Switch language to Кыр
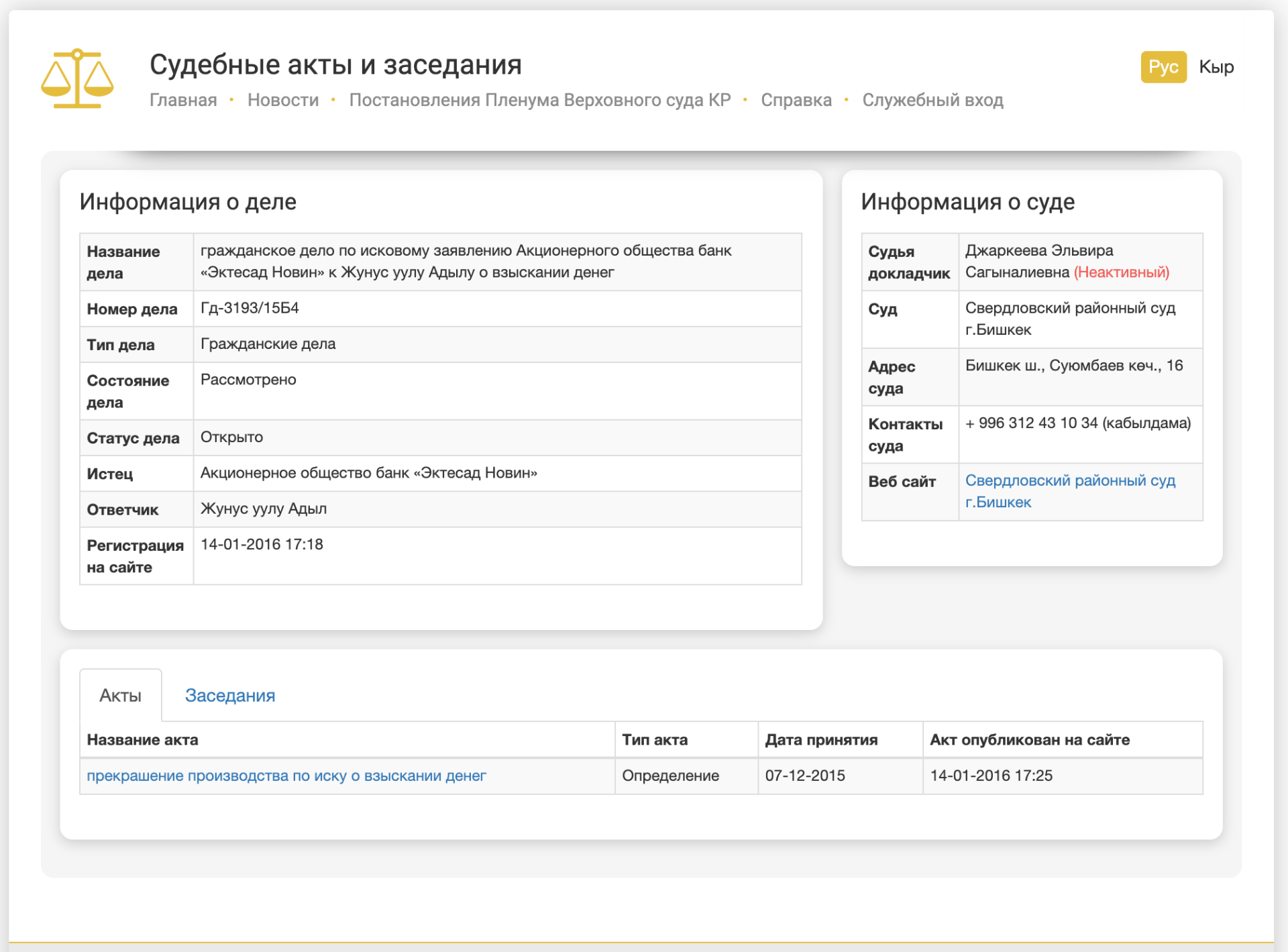Image resolution: width=1288 pixels, height=952 pixels. pyautogui.click(x=1216, y=67)
